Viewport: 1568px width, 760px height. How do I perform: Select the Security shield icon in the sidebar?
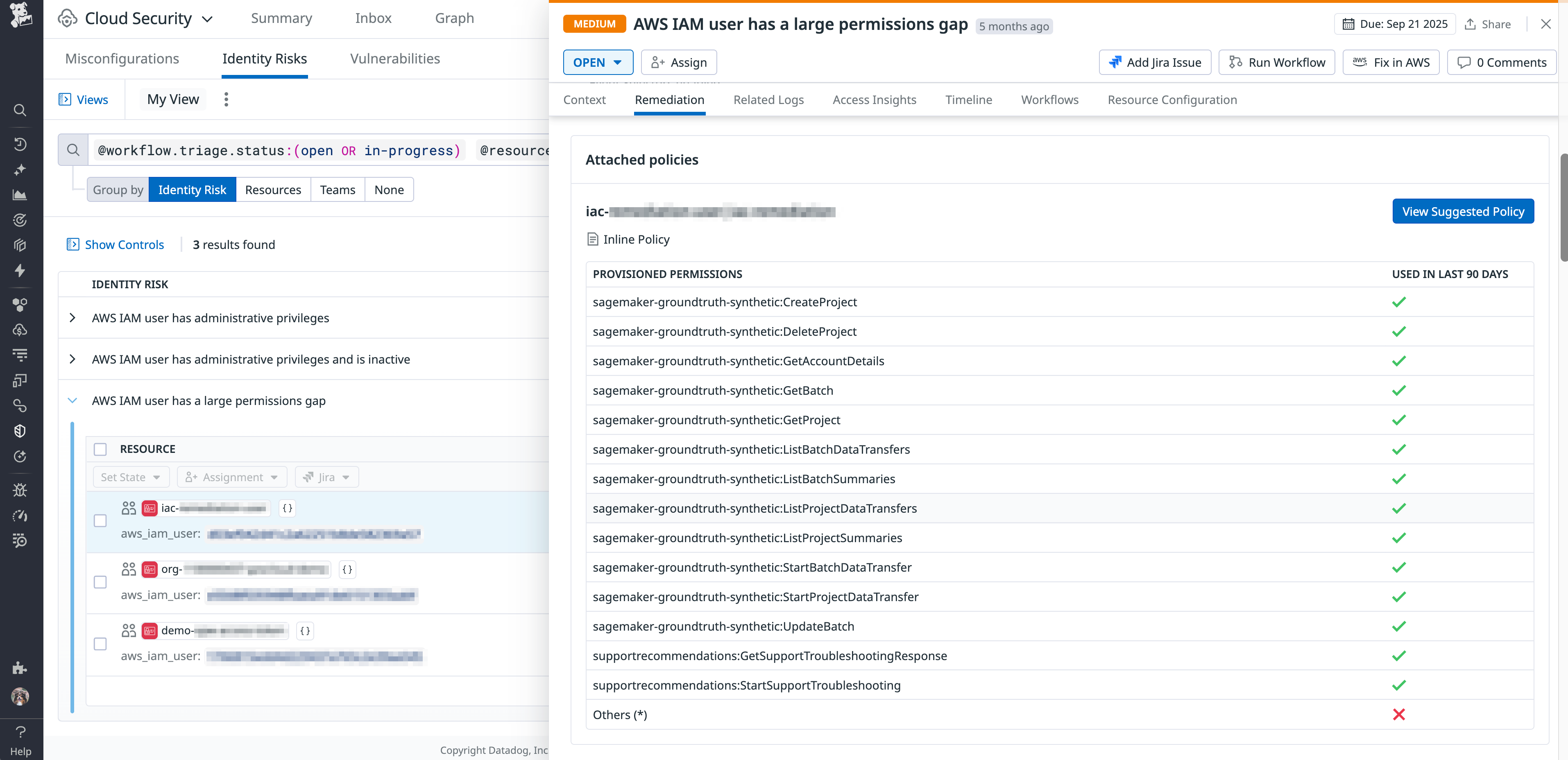click(20, 431)
